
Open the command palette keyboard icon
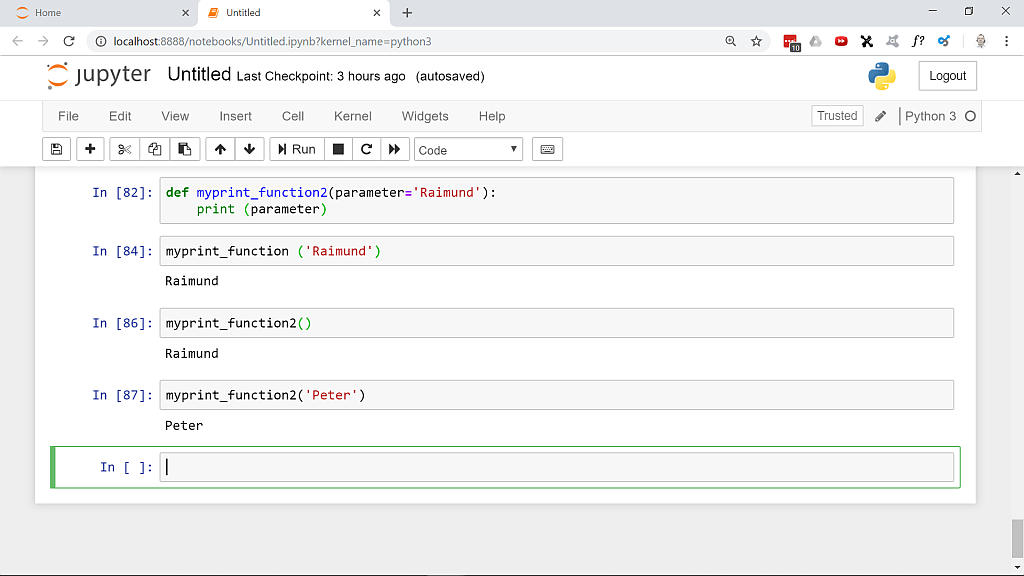tap(547, 149)
